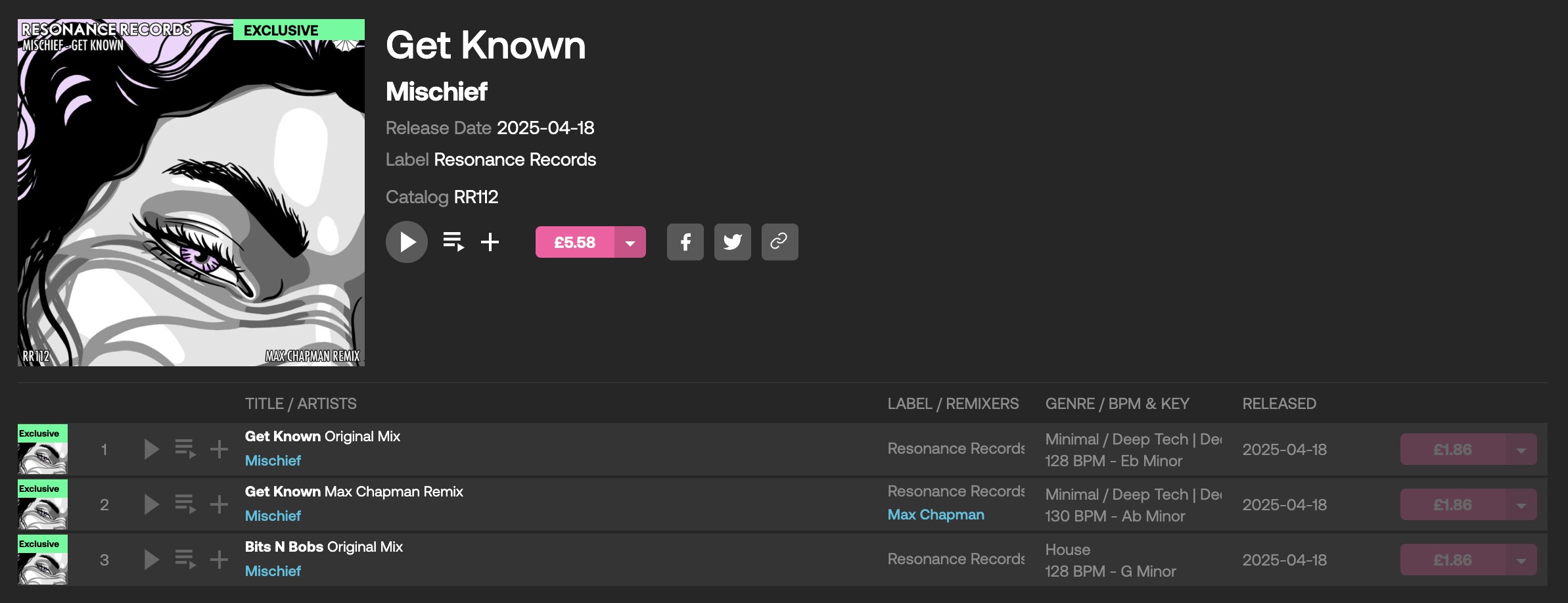The height and width of the screenshot is (603, 1568).
Task: Click the large album cover artwork
Action: pos(191,193)
